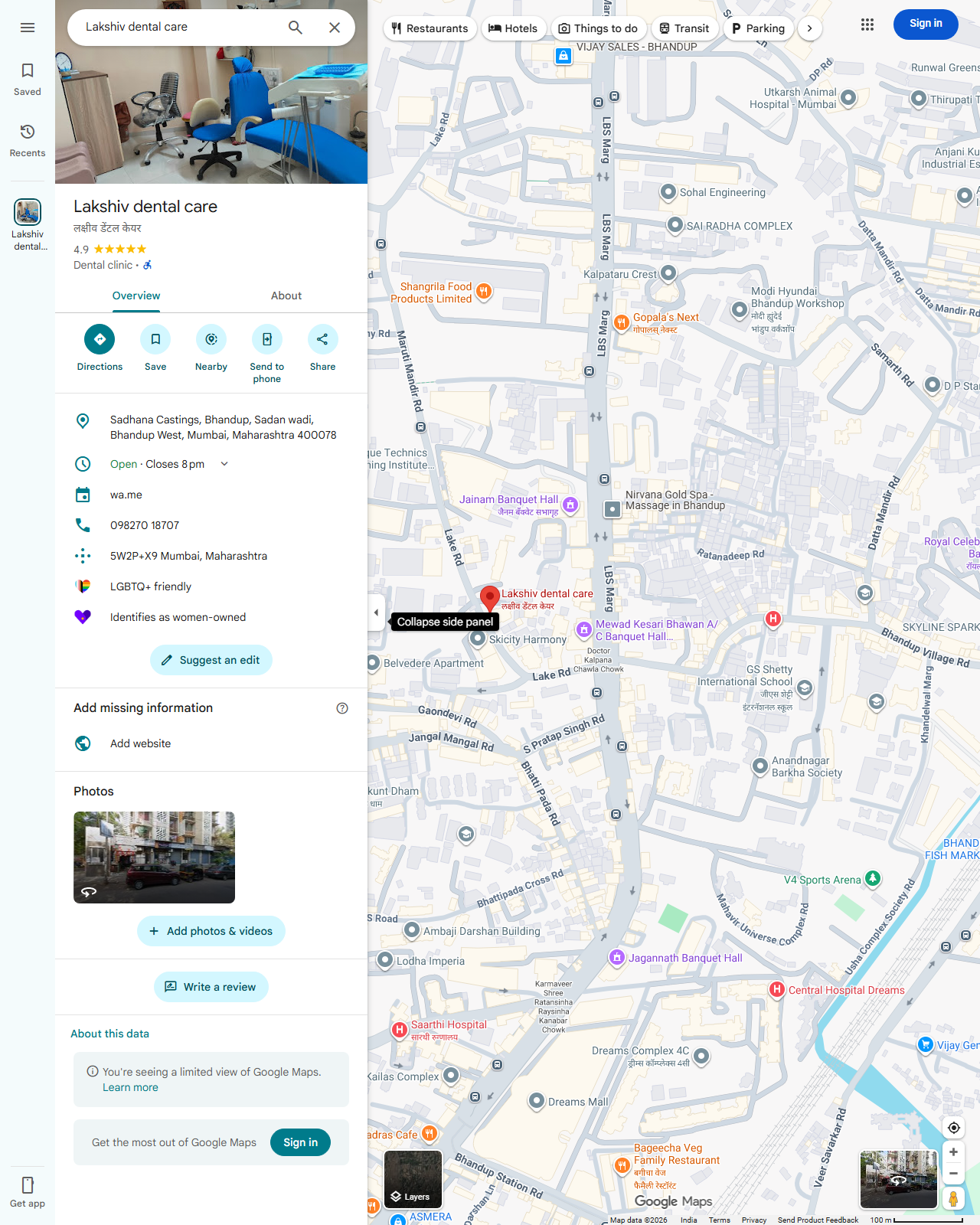Viewport: 980px width, 1225px height.
Task: Open Recents history
Action: (x=28, y=141)
